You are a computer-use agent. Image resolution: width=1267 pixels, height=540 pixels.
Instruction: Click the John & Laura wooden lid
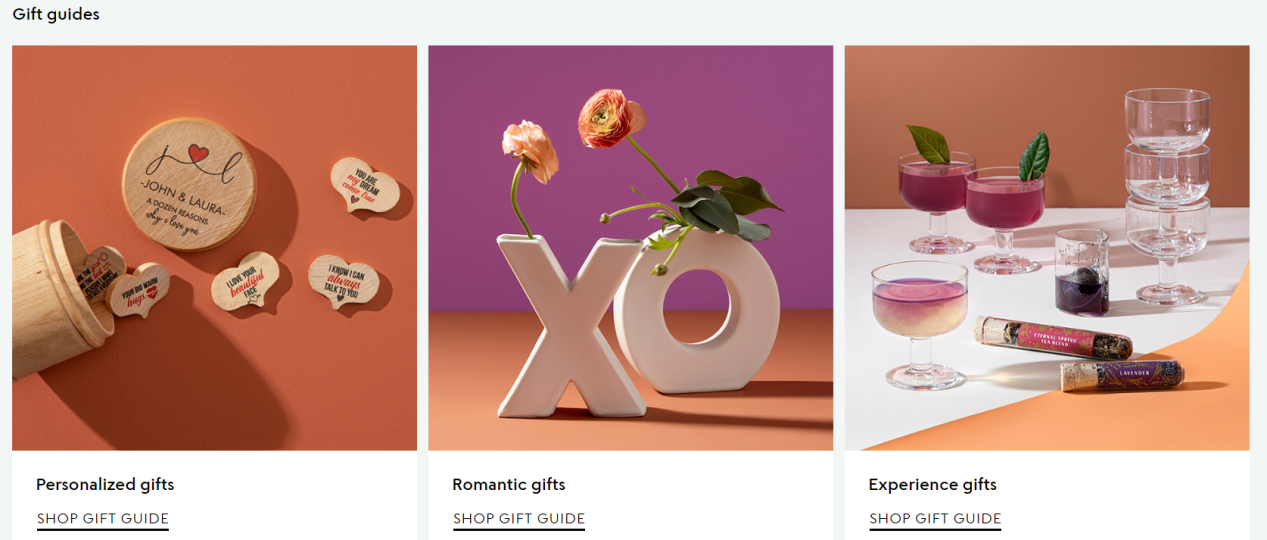[x=189, y=185]
